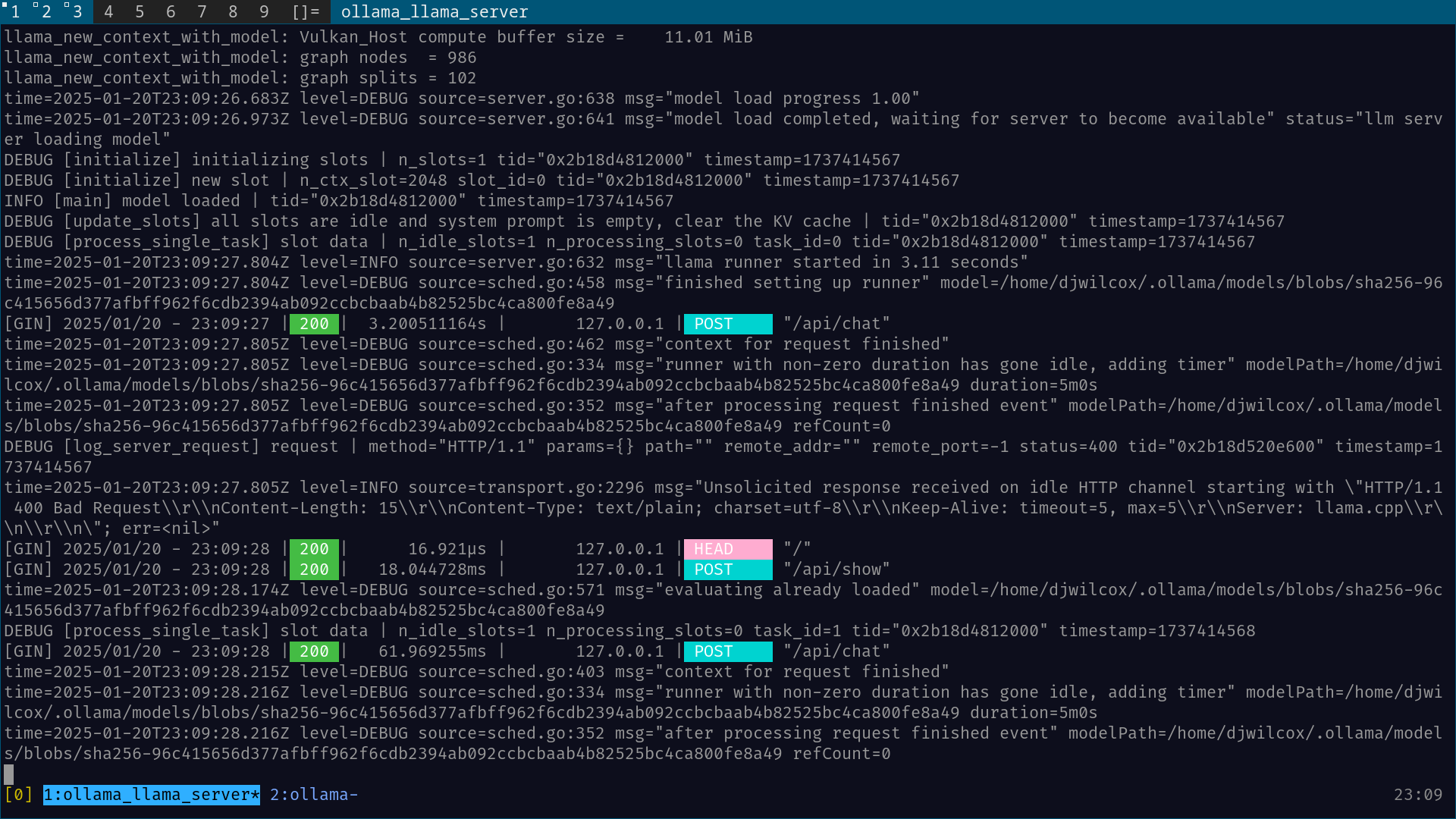Go to workspace tag 6
Viewport: 1456px width, 819px height.
(x=171, y=11)
